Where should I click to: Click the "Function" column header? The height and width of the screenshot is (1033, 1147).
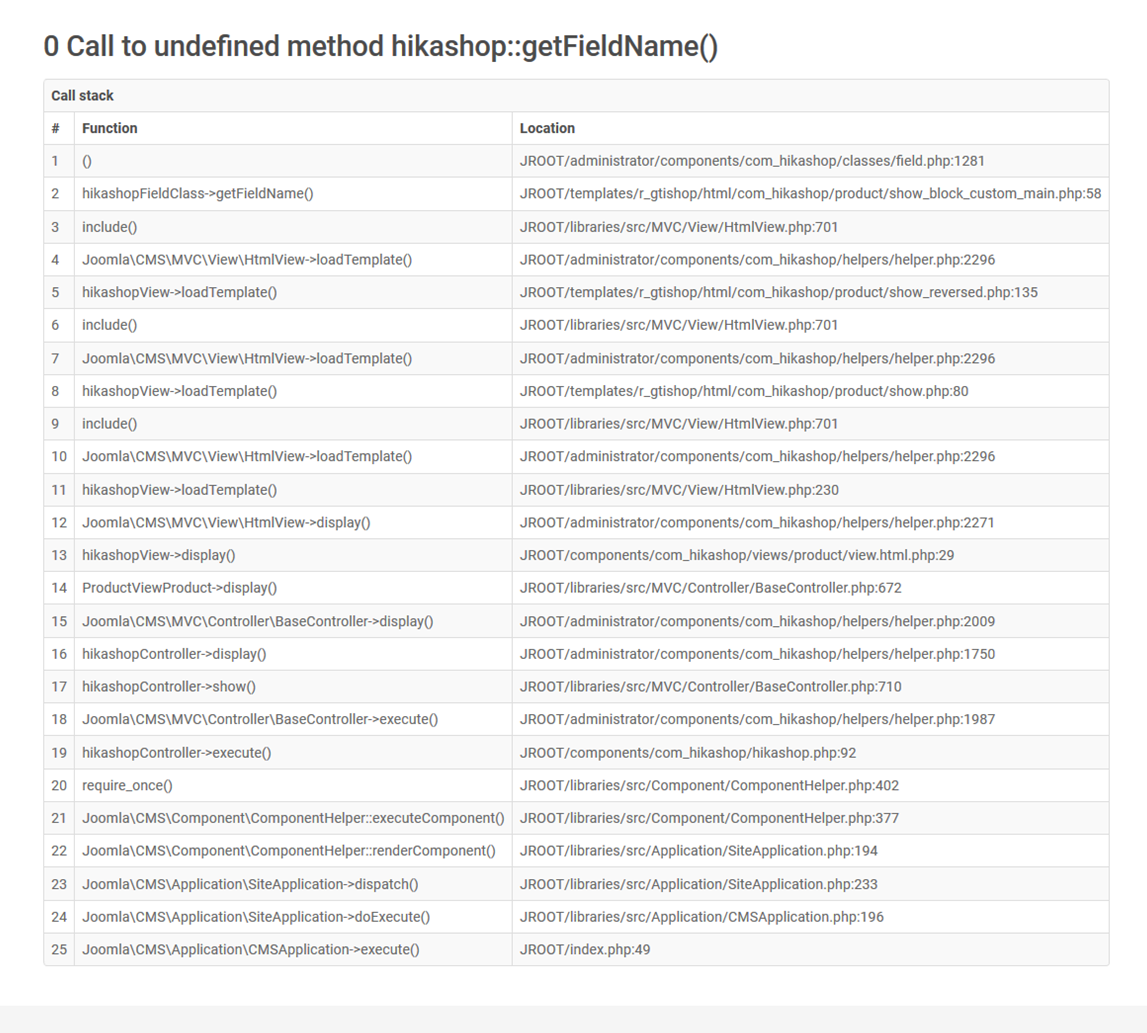click(110, 128)
